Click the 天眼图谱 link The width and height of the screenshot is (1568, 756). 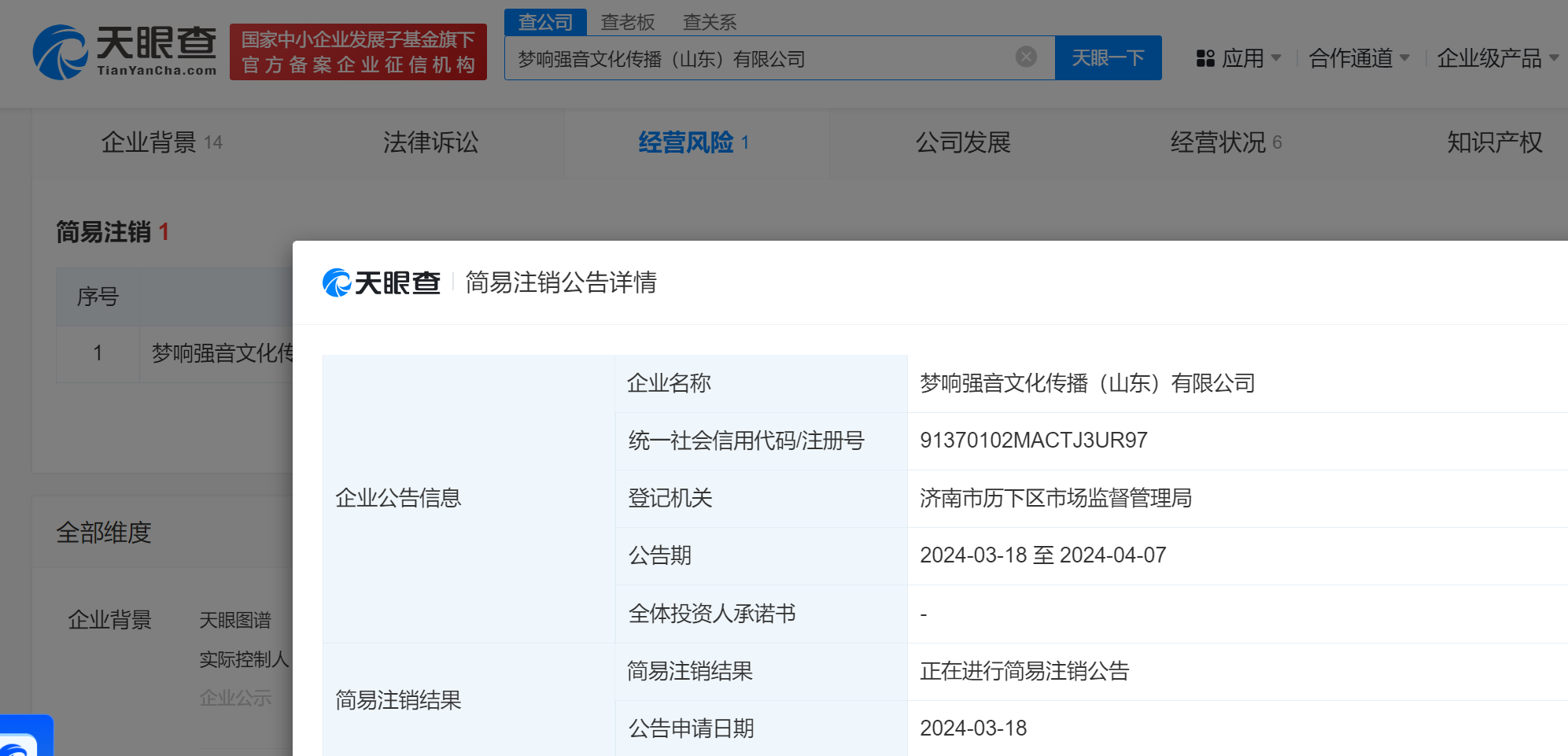point(234,620)
